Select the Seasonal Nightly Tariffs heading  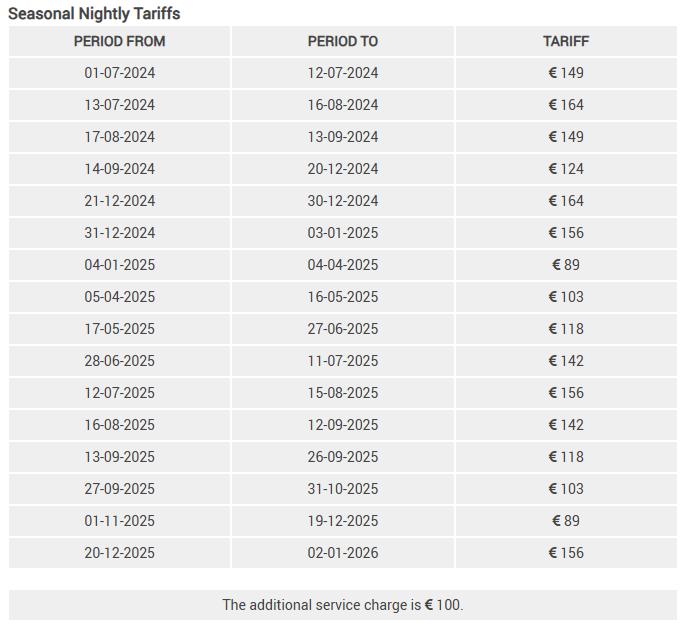(x=94, y=14)
